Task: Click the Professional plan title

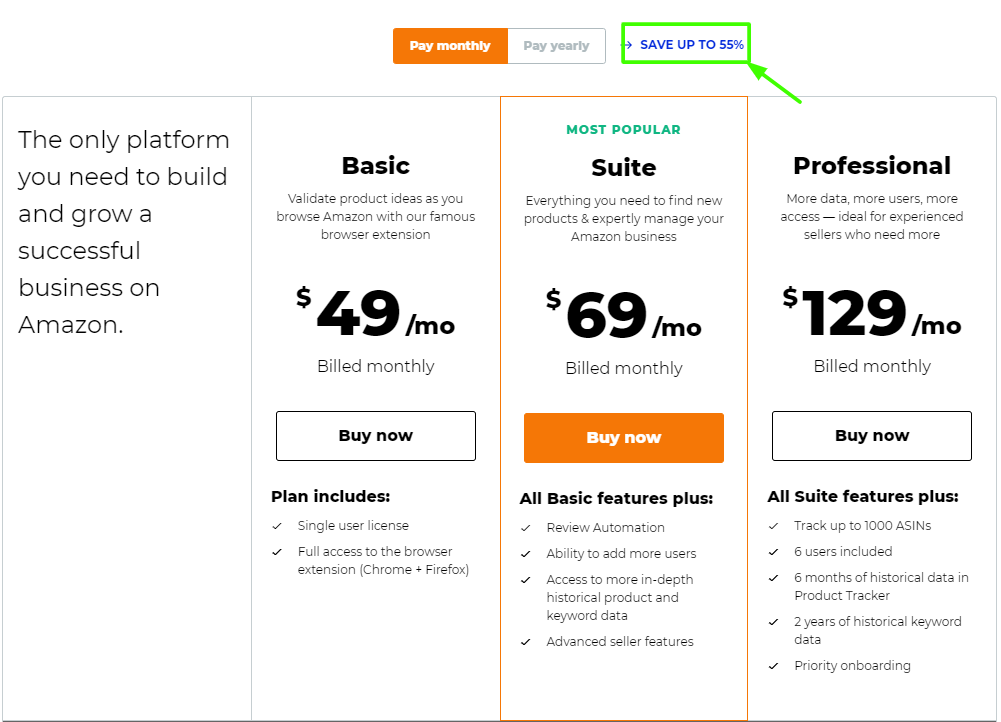Action: coord(872,166)
